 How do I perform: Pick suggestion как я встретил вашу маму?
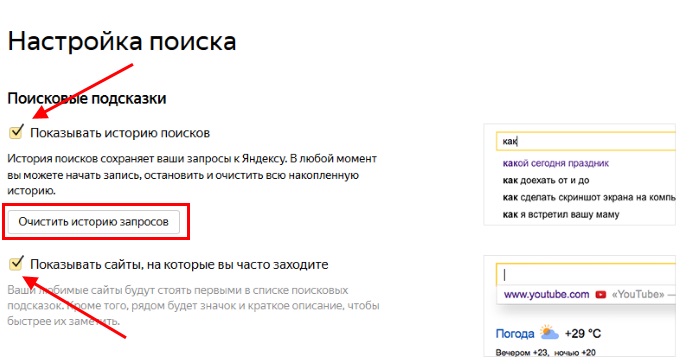561,214
